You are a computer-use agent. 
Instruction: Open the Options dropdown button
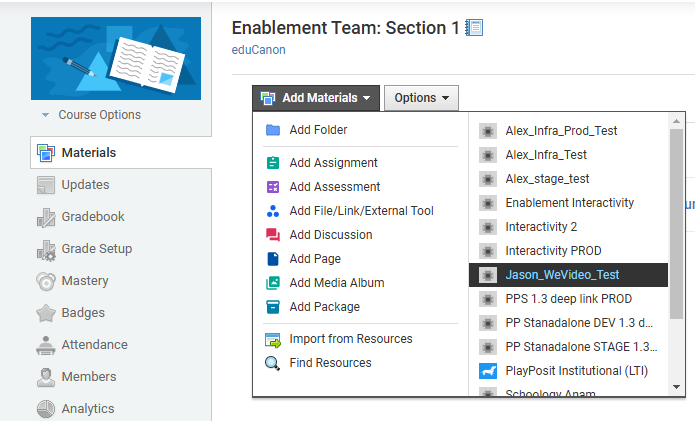pos(421,98)
